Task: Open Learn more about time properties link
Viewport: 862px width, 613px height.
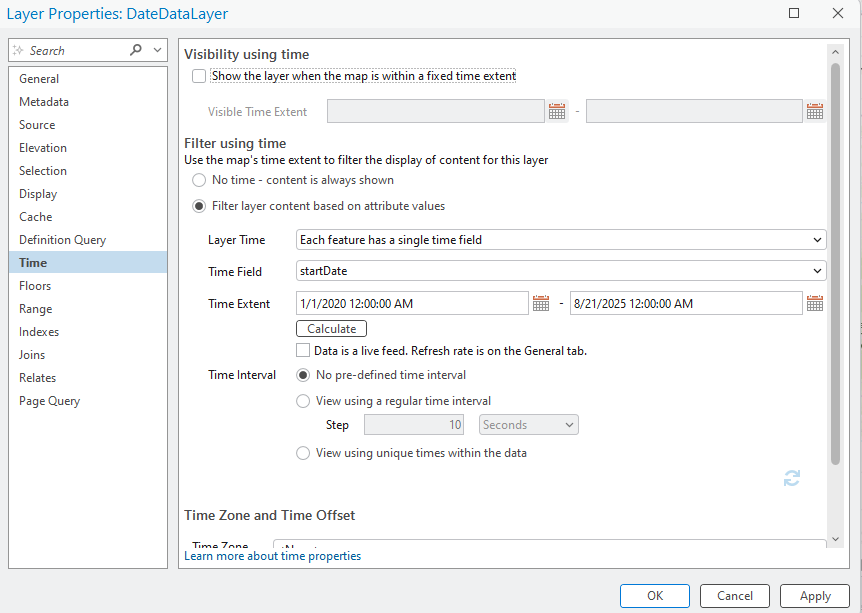Action: click(x=273, y=556)
